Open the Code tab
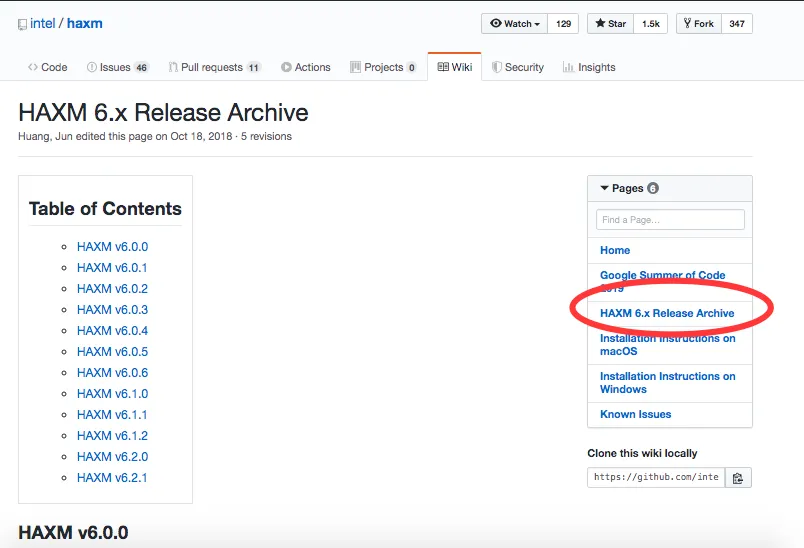This screenshot has width=804, height=548. pyautogui.click(x=48, y=67)
